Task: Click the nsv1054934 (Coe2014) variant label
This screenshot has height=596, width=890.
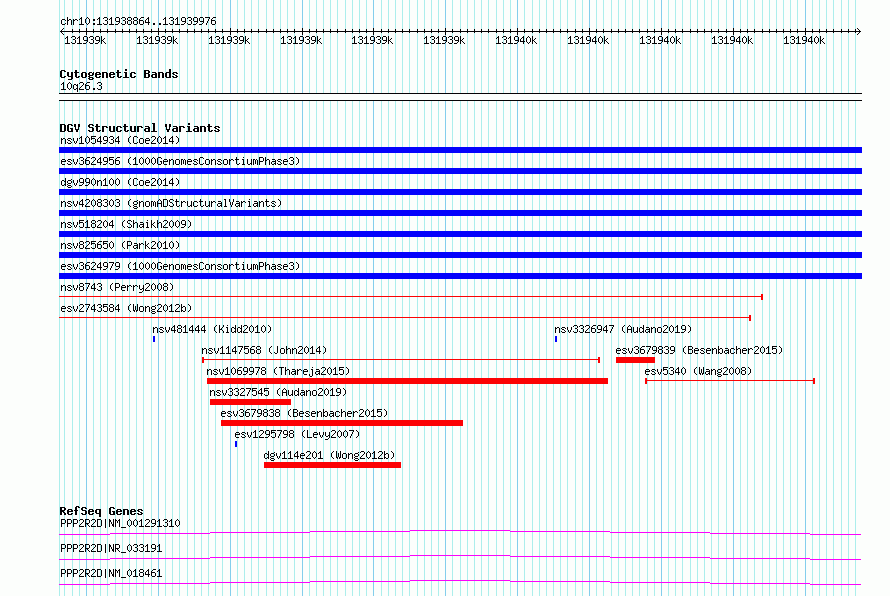Action: (120, 140)
